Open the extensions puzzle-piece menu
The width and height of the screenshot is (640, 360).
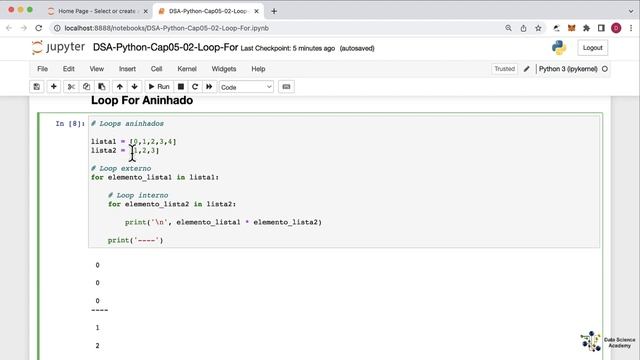(x=587, y=28)
